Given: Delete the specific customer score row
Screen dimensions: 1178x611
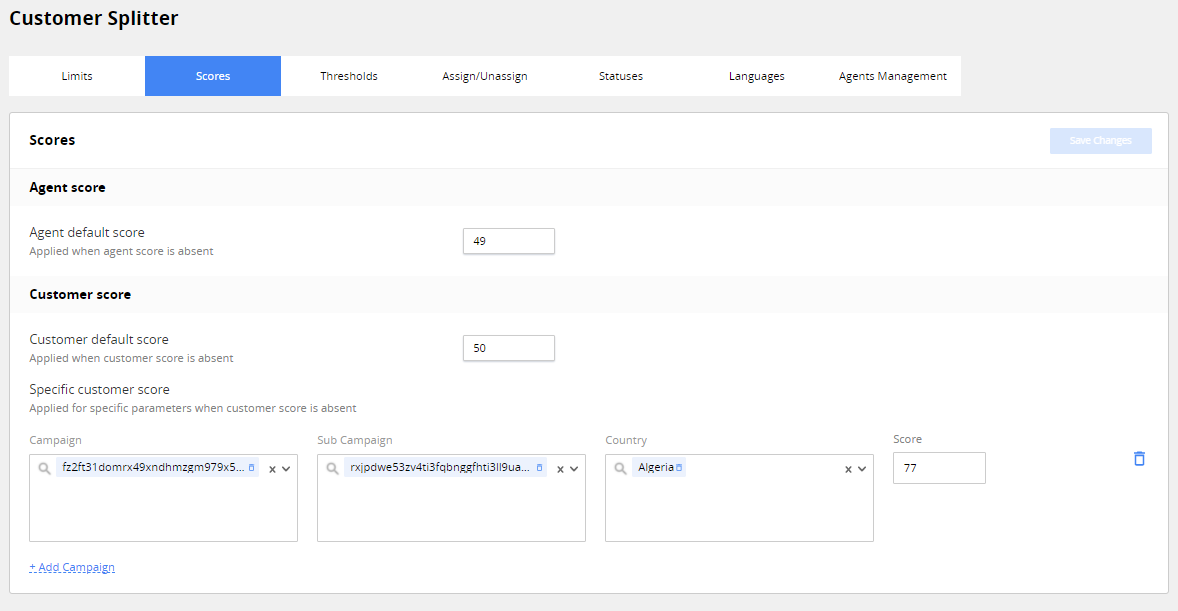Looking at the screenshot, I should (1139, 459).
